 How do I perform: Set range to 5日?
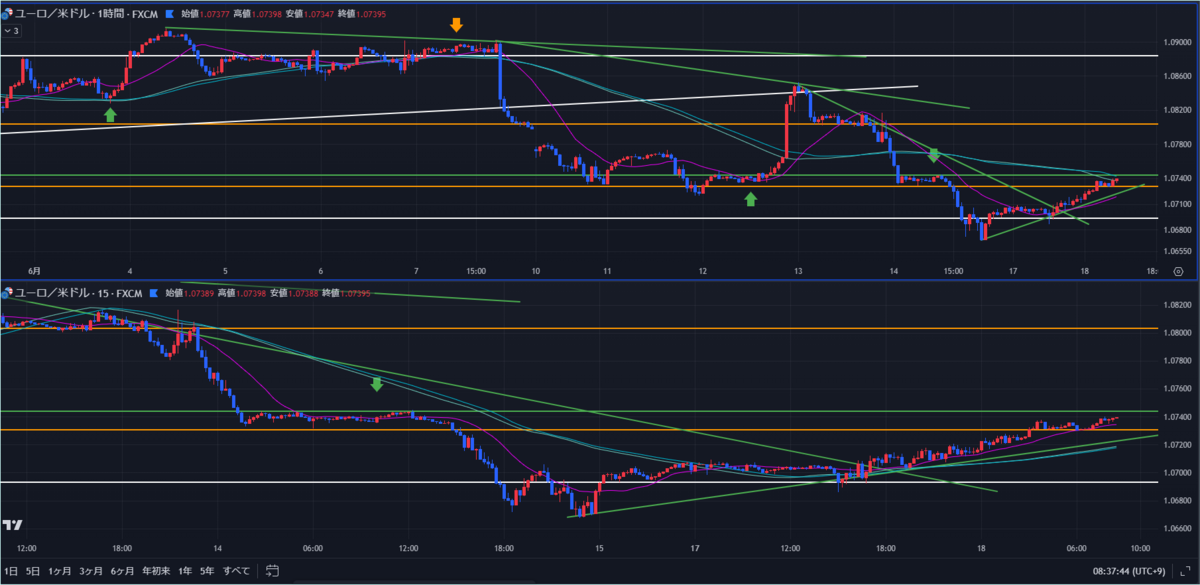pos(34,570)
